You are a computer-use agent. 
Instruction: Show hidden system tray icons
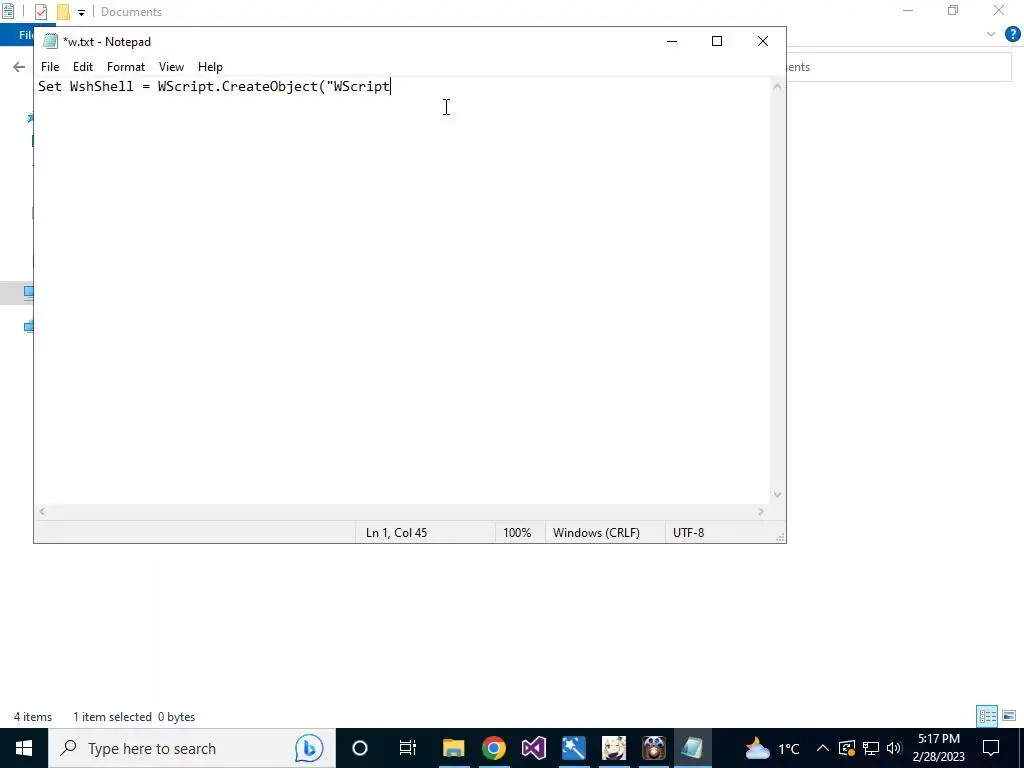tap(823, 748)
